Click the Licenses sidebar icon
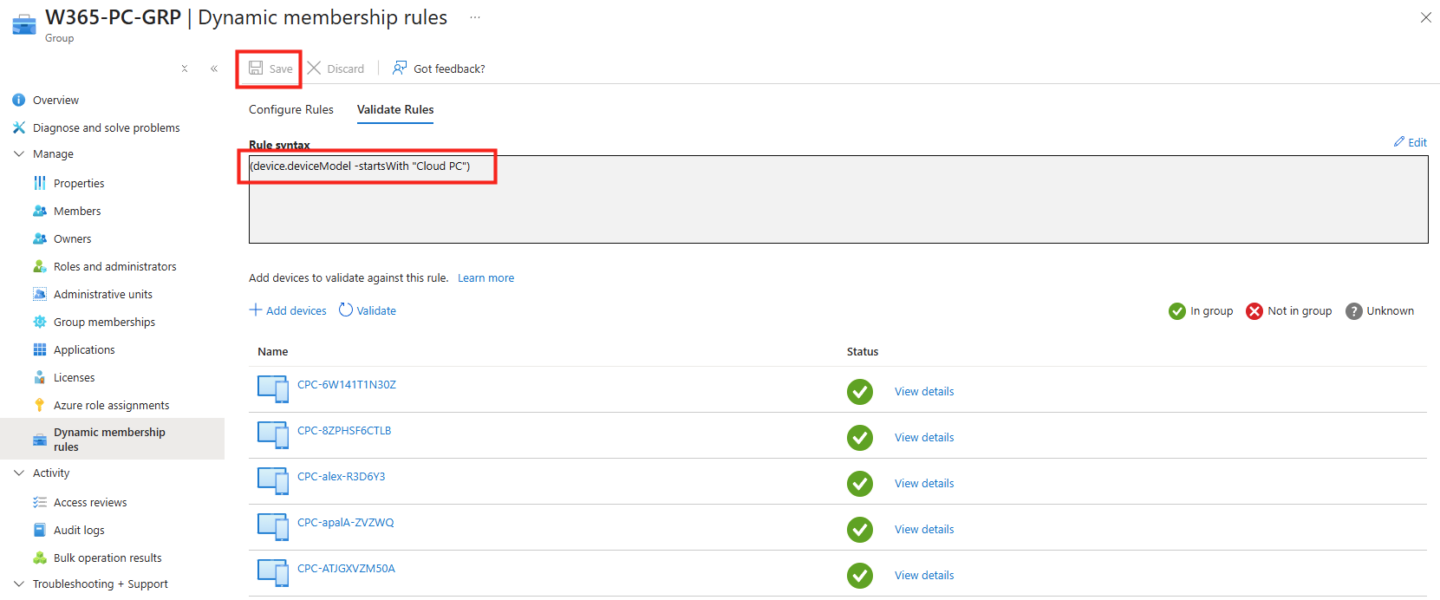 pyautogui.click(x=40, y=378)
